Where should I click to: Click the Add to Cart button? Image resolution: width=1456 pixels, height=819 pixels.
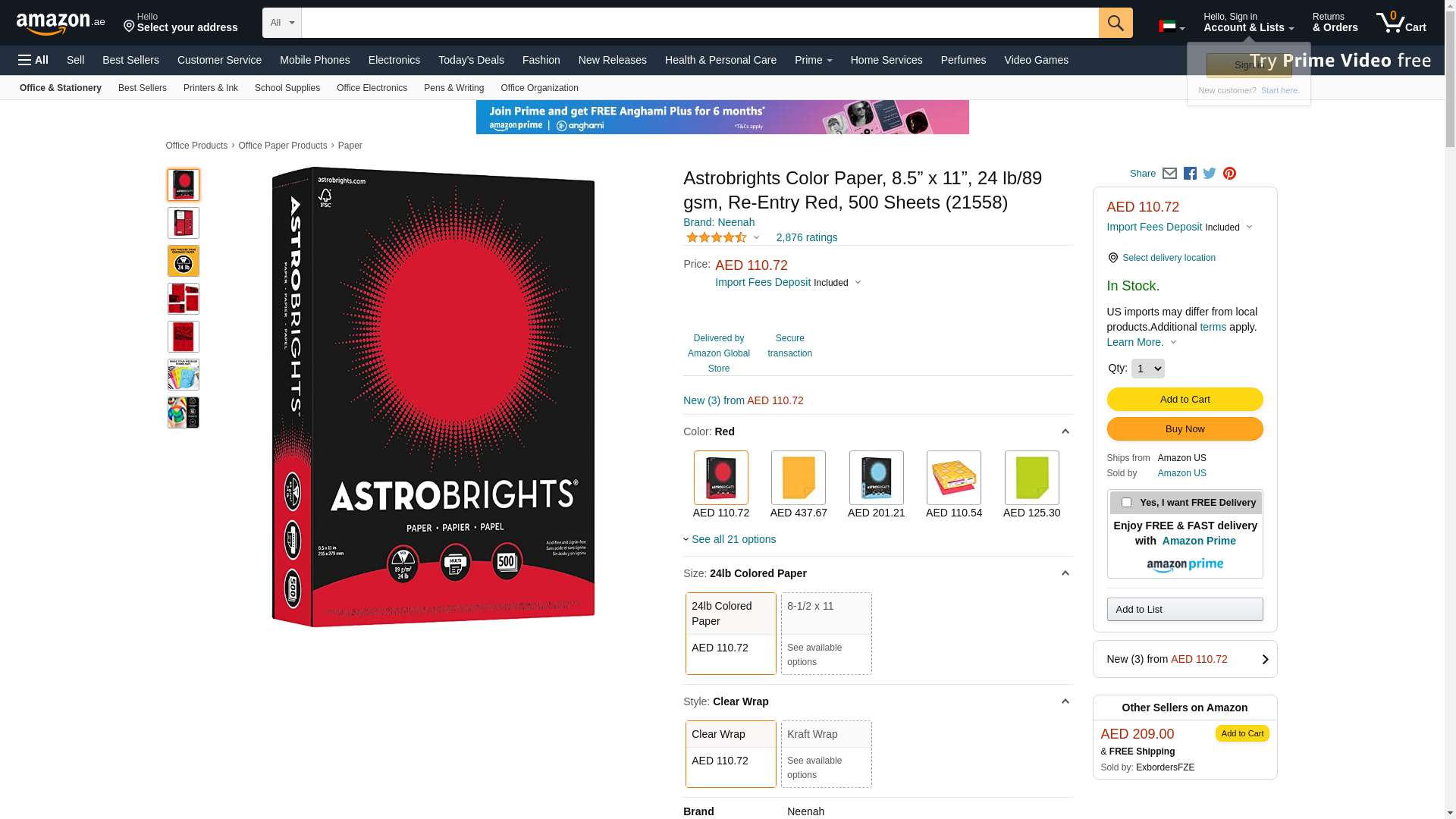click(1185, 400)
